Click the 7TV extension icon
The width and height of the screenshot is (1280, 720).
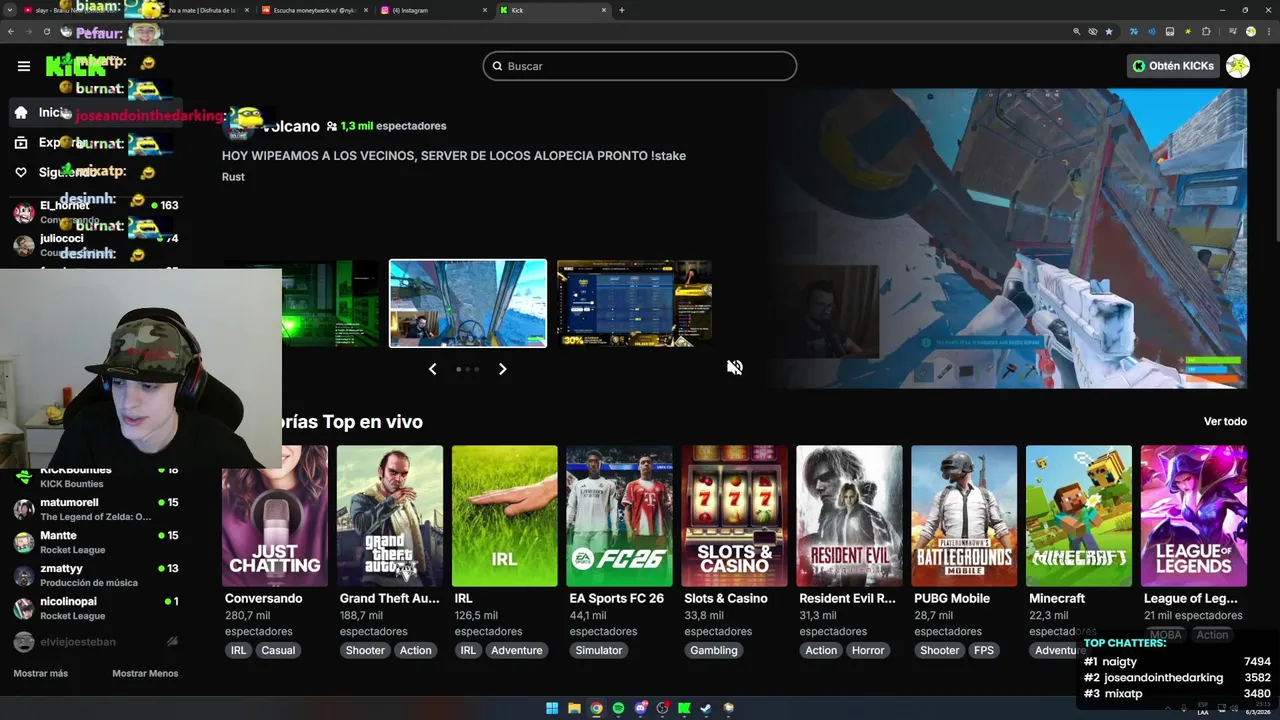tap(1134, 32)
